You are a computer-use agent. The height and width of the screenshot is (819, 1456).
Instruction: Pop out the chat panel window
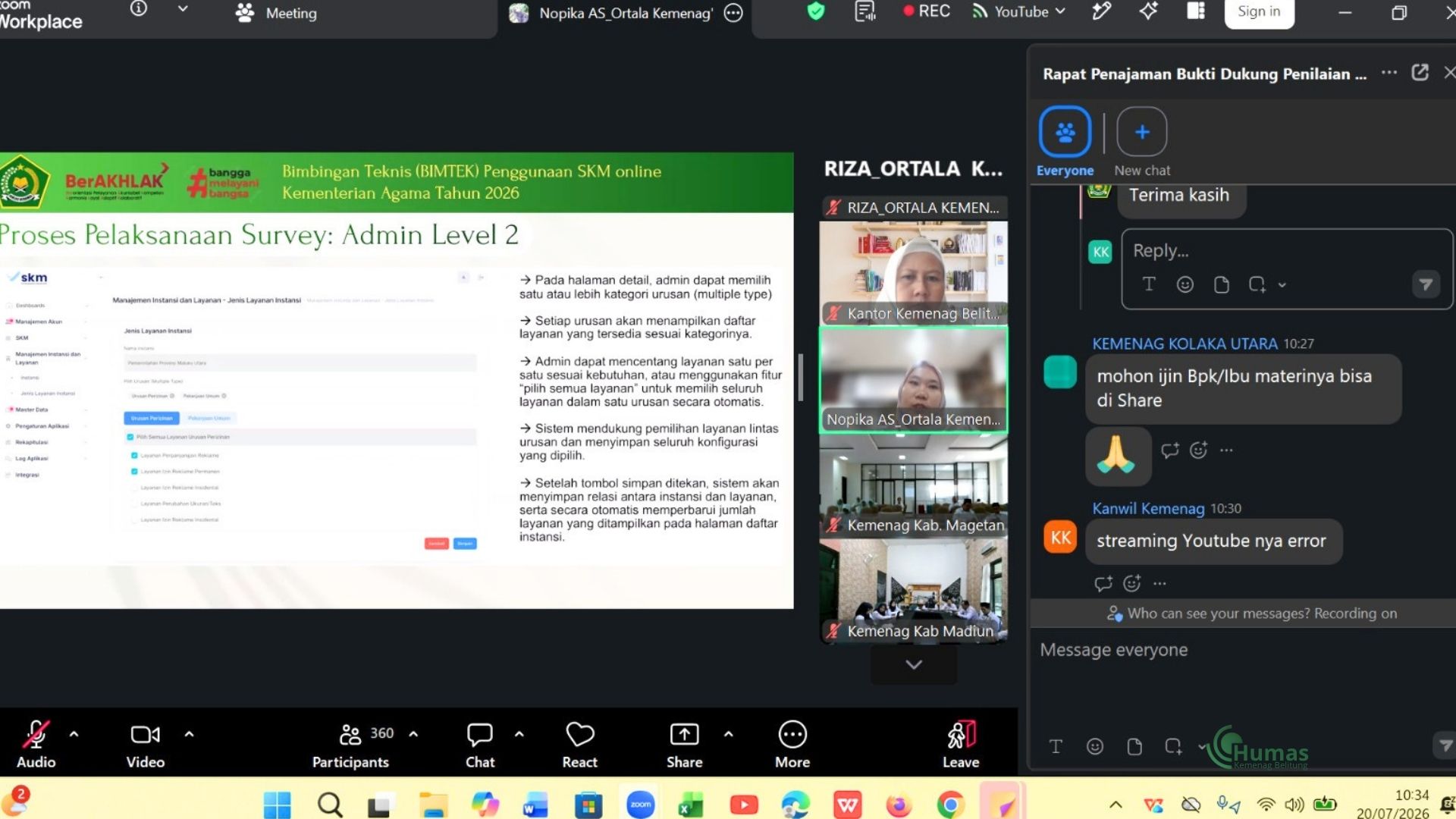(1420, 73)
